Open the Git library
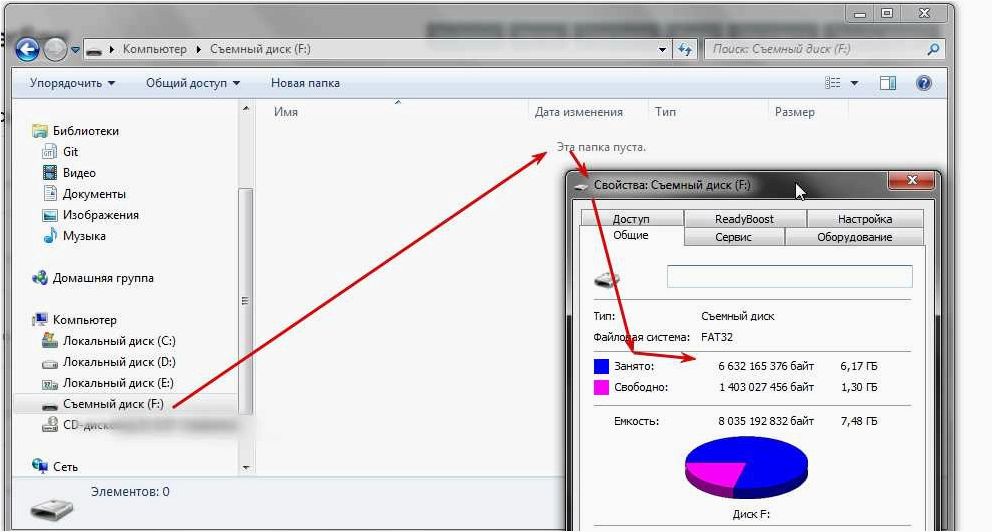 (70, 152)
